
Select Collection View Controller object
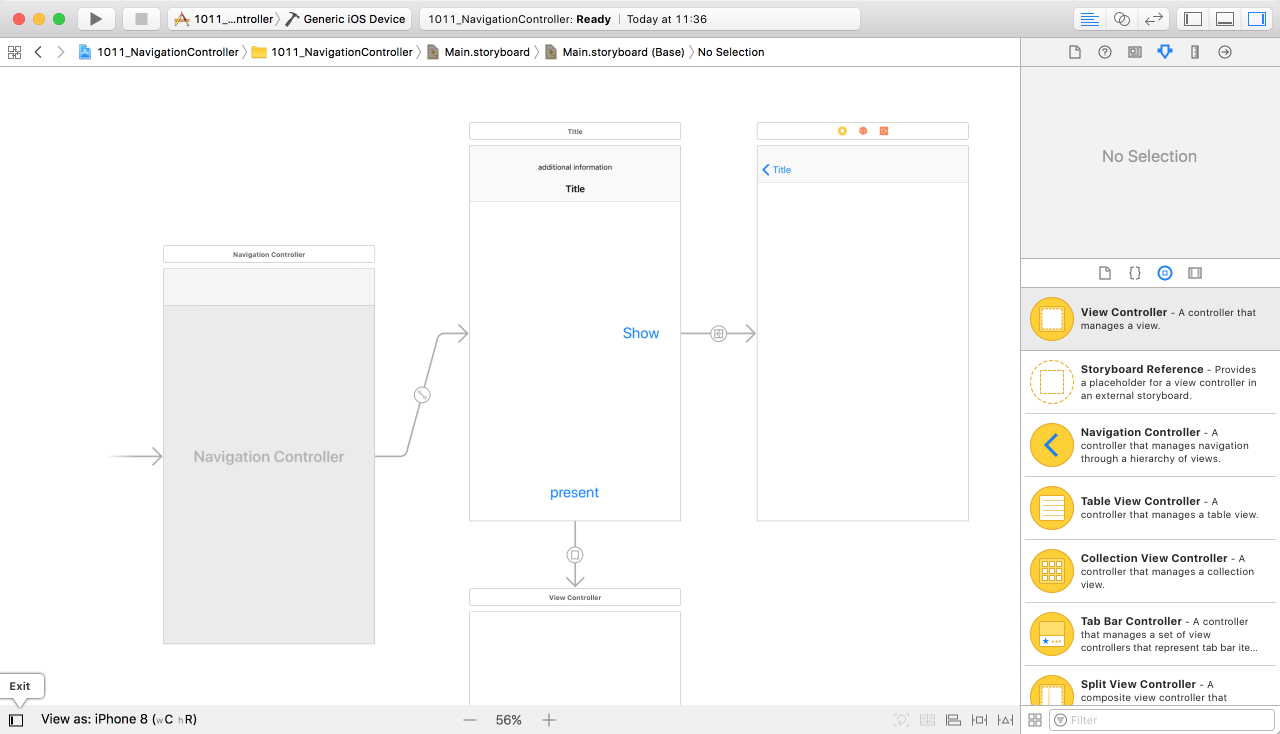click(1150, 571)
